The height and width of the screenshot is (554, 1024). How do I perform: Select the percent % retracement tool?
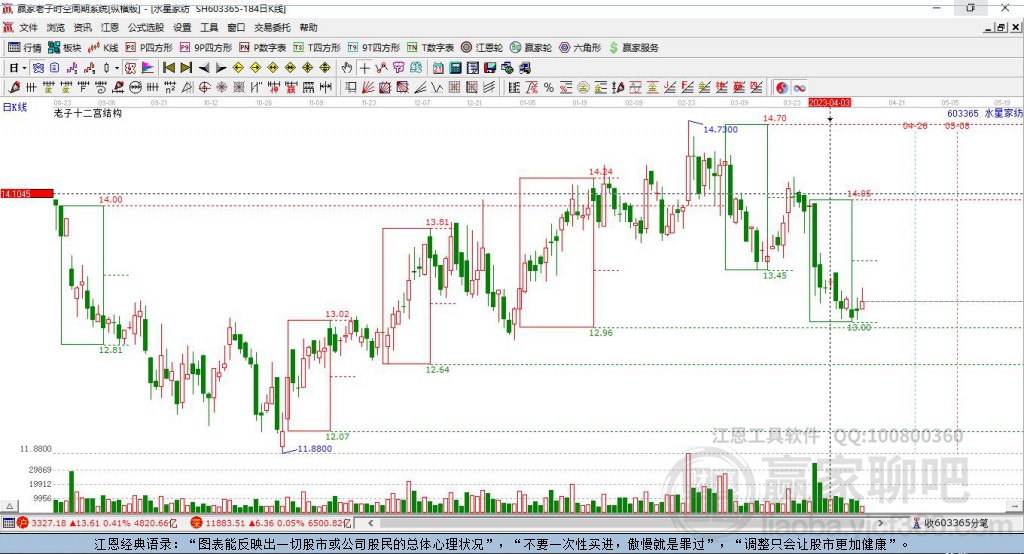click(549, 88)
